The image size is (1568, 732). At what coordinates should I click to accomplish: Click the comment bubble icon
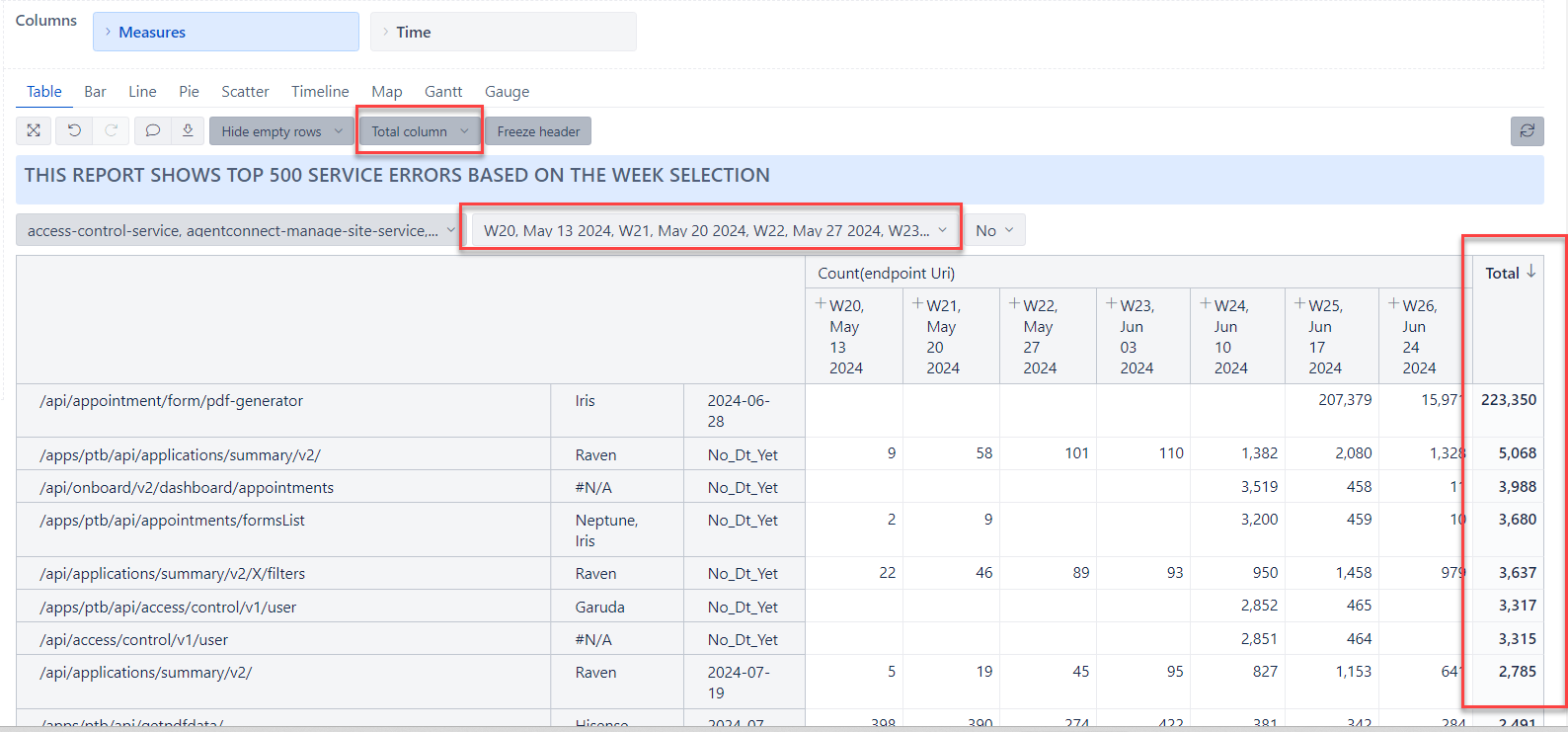coord(153,131)
